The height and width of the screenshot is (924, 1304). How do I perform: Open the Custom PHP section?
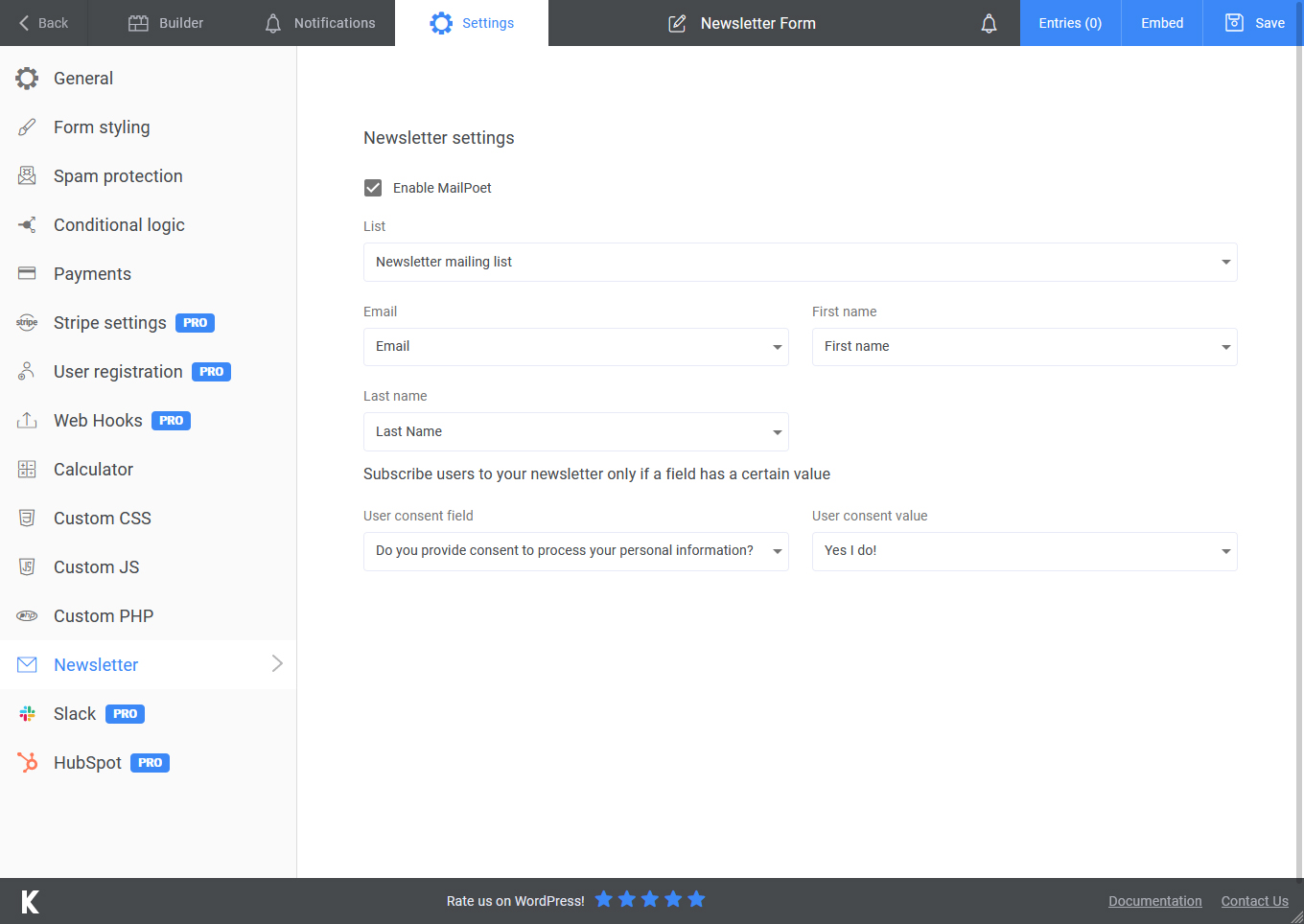(148, 616)
